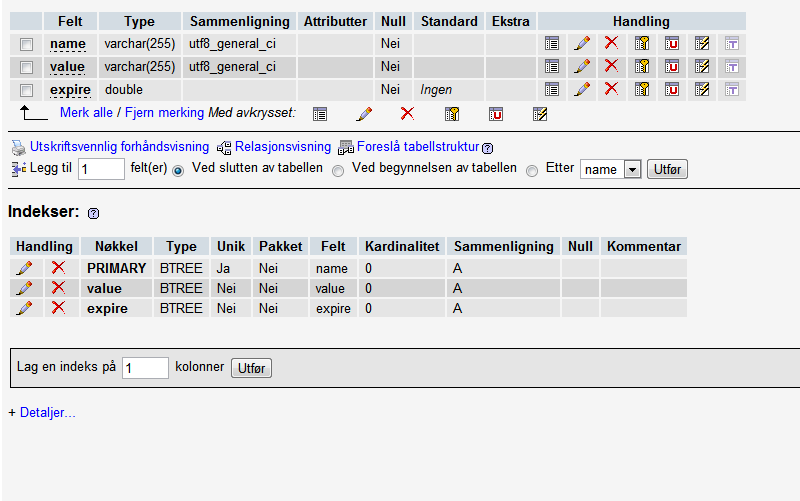Edit the PRIMARY index with its pencil icon
The width and height of the screenshot is (800, 501).
pos(25,268)
